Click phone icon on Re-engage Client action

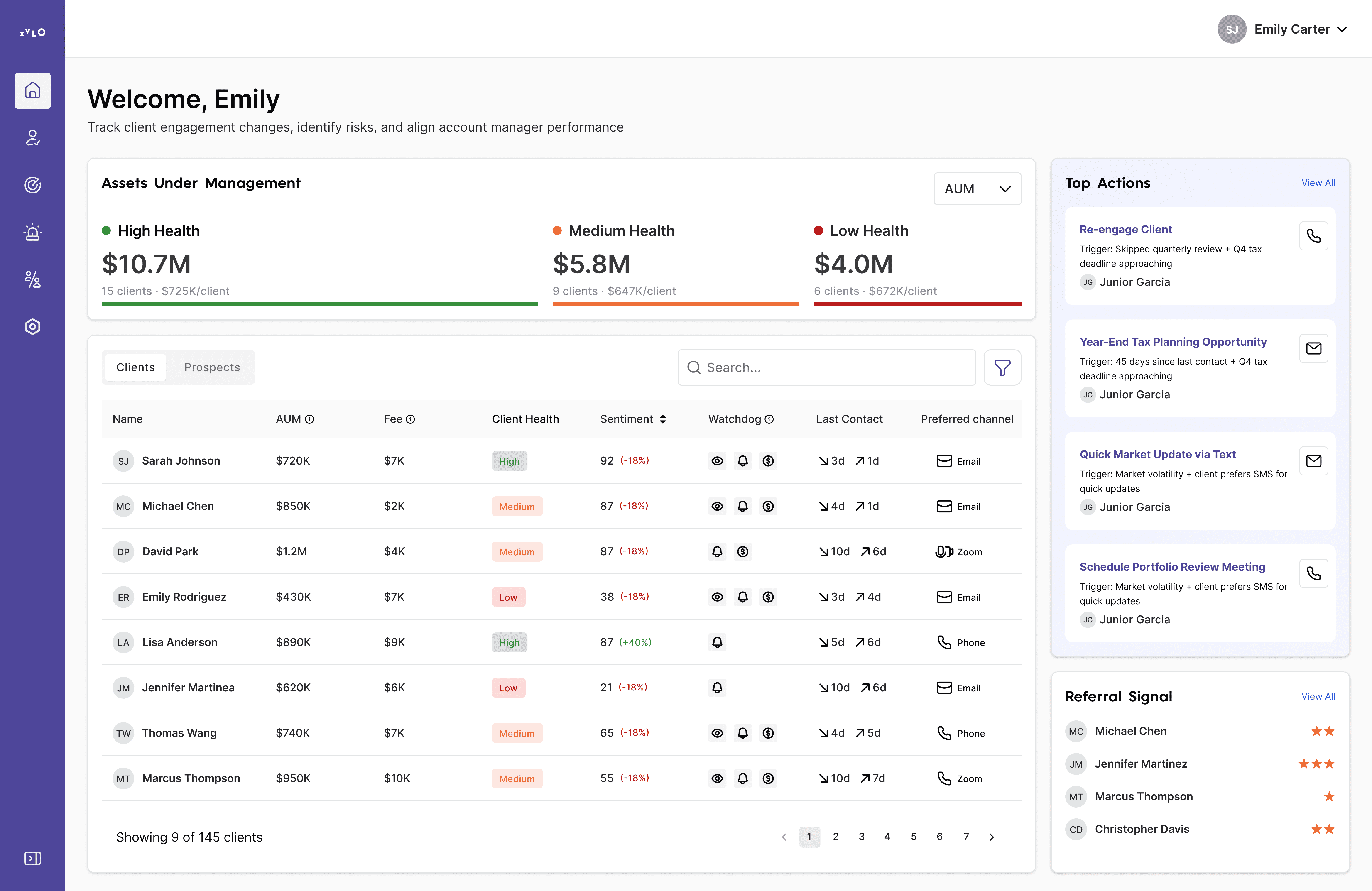coord(1313,236)
